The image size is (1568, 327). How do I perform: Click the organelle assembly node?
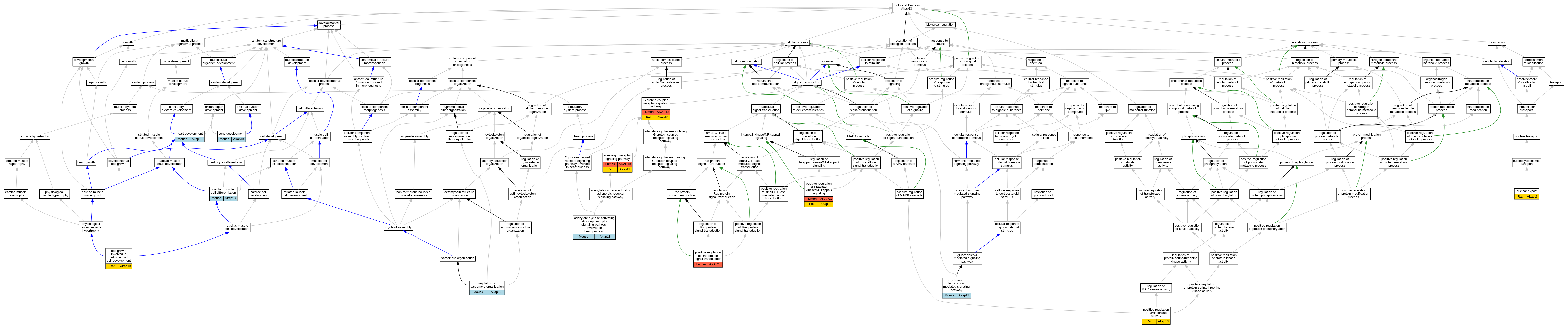[415, 137]
